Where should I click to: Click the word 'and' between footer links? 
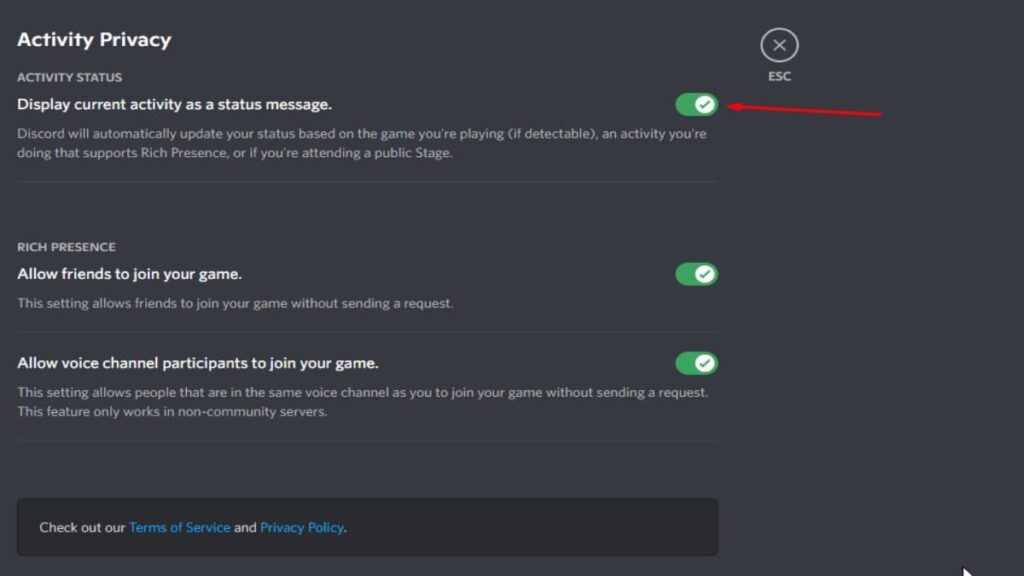pos(245,527)
